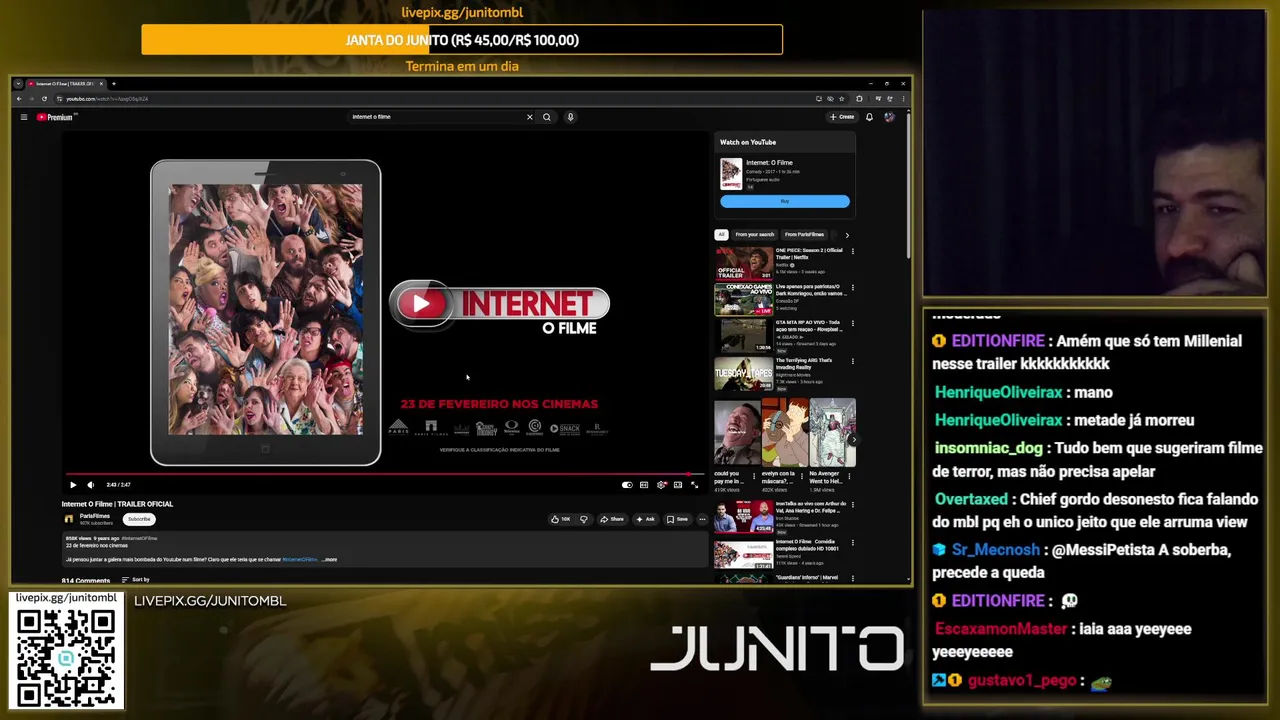
Task: Show next Shorts with the arrow button
Action: pos(853,440)
